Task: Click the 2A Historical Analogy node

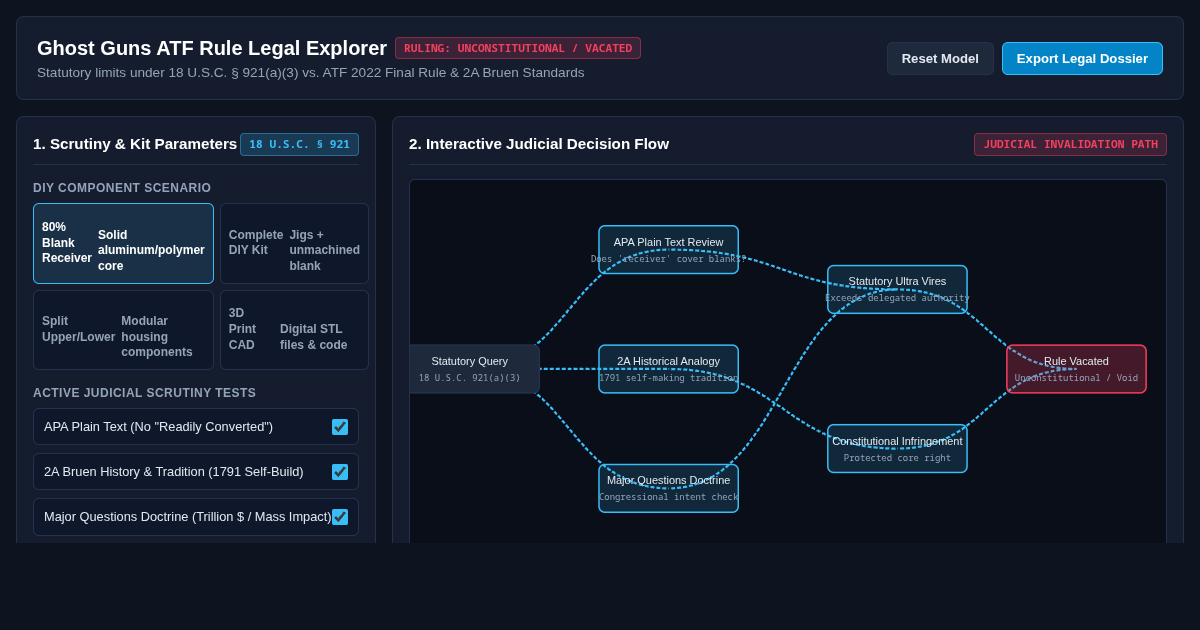Action: coord(668,369)
